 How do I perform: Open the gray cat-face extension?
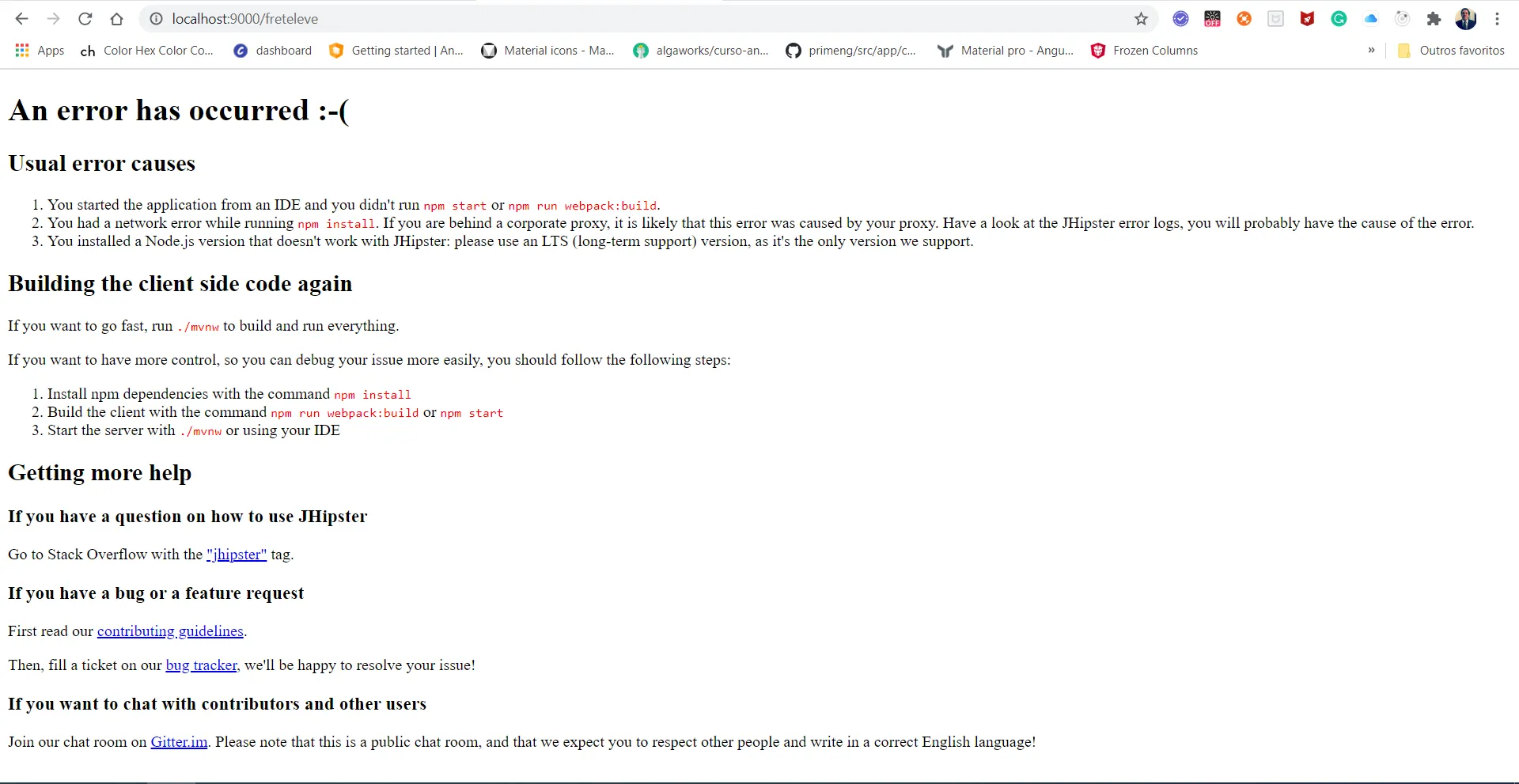(x=1275, y=19)
